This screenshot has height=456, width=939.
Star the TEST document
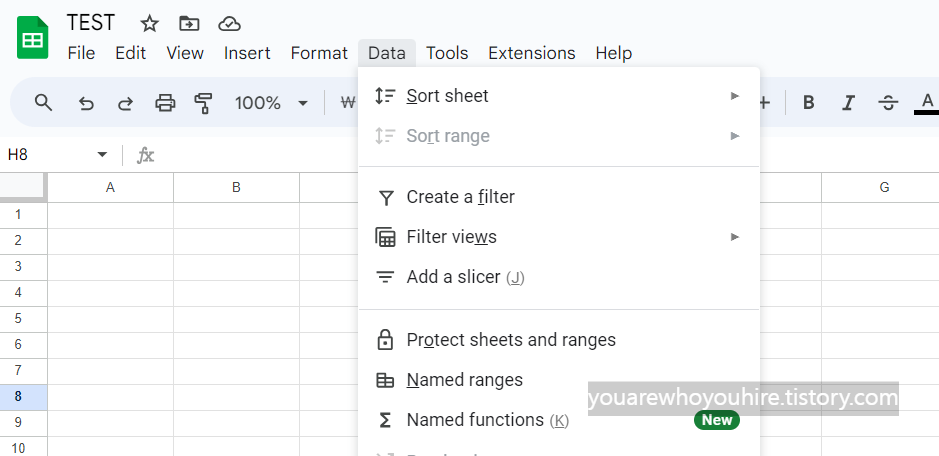[149, 23]
